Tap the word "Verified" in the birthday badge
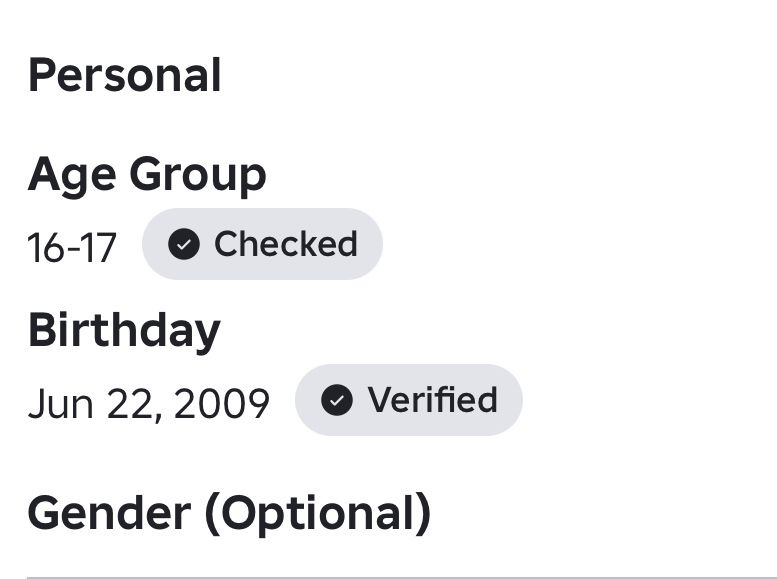Screen dimensions: 777x579 (x=432, y=400)
